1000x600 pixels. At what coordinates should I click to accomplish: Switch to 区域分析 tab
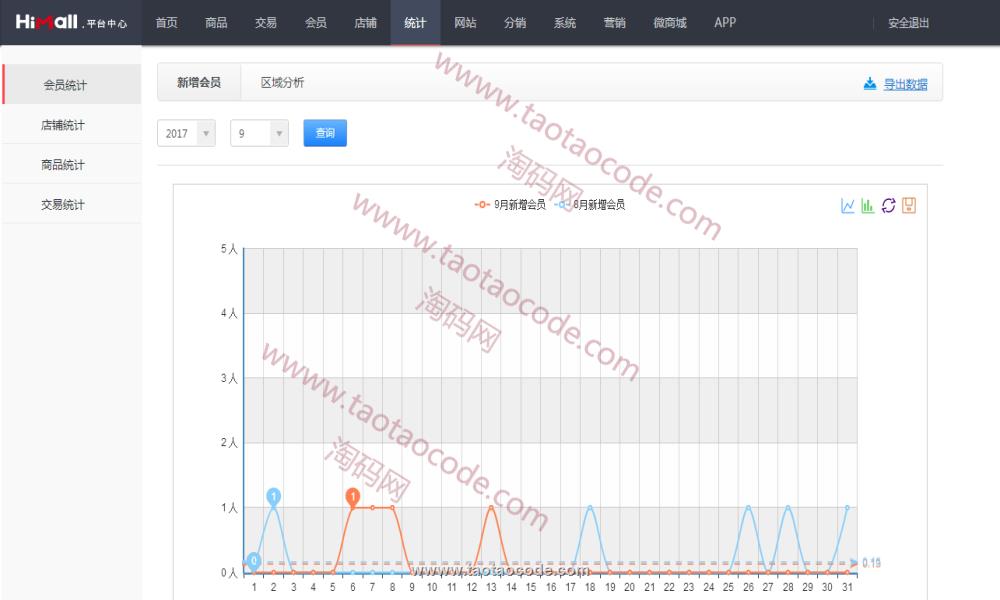[x=282, y=84]
